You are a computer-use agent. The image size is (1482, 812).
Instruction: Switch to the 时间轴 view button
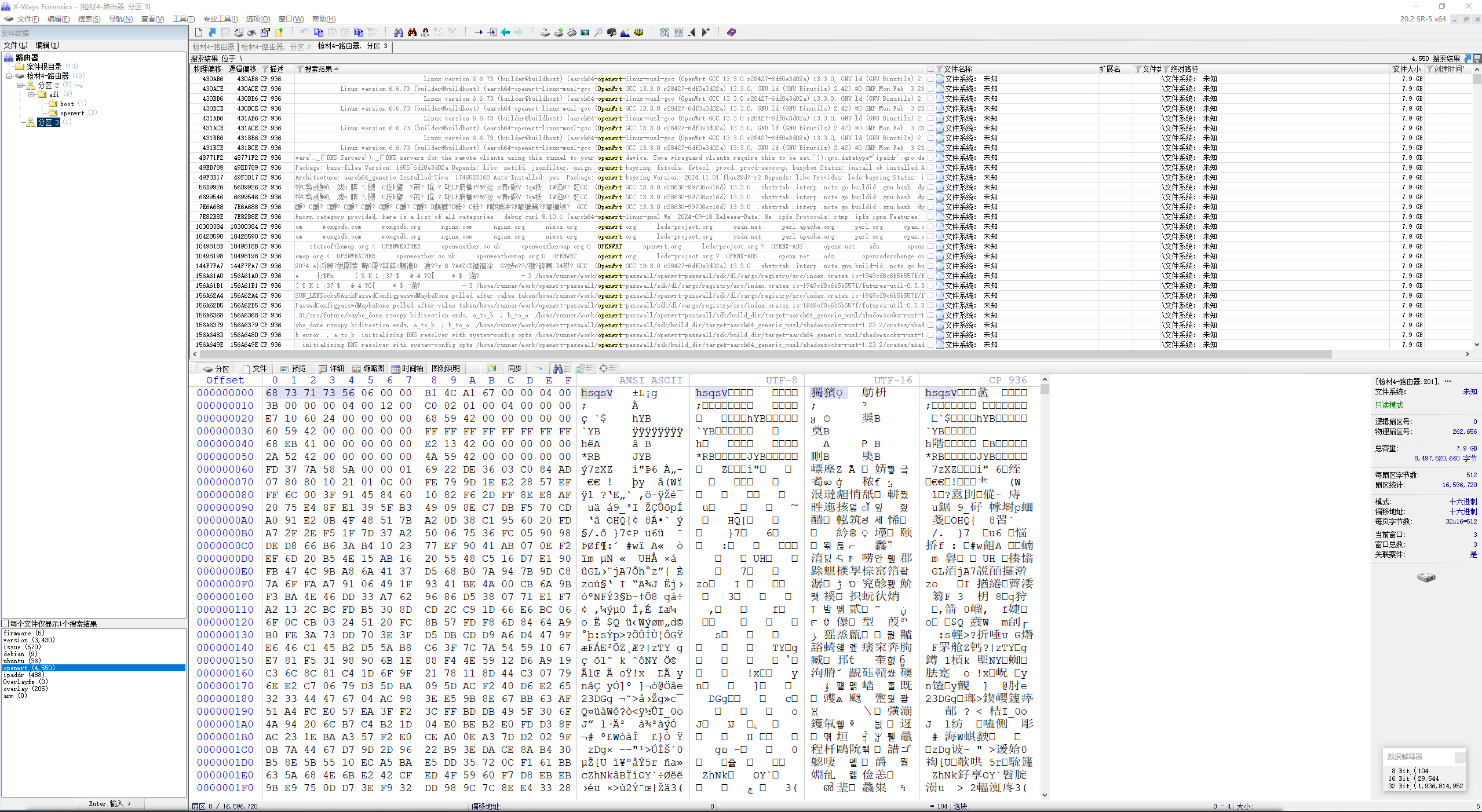(x=407, y=368)
